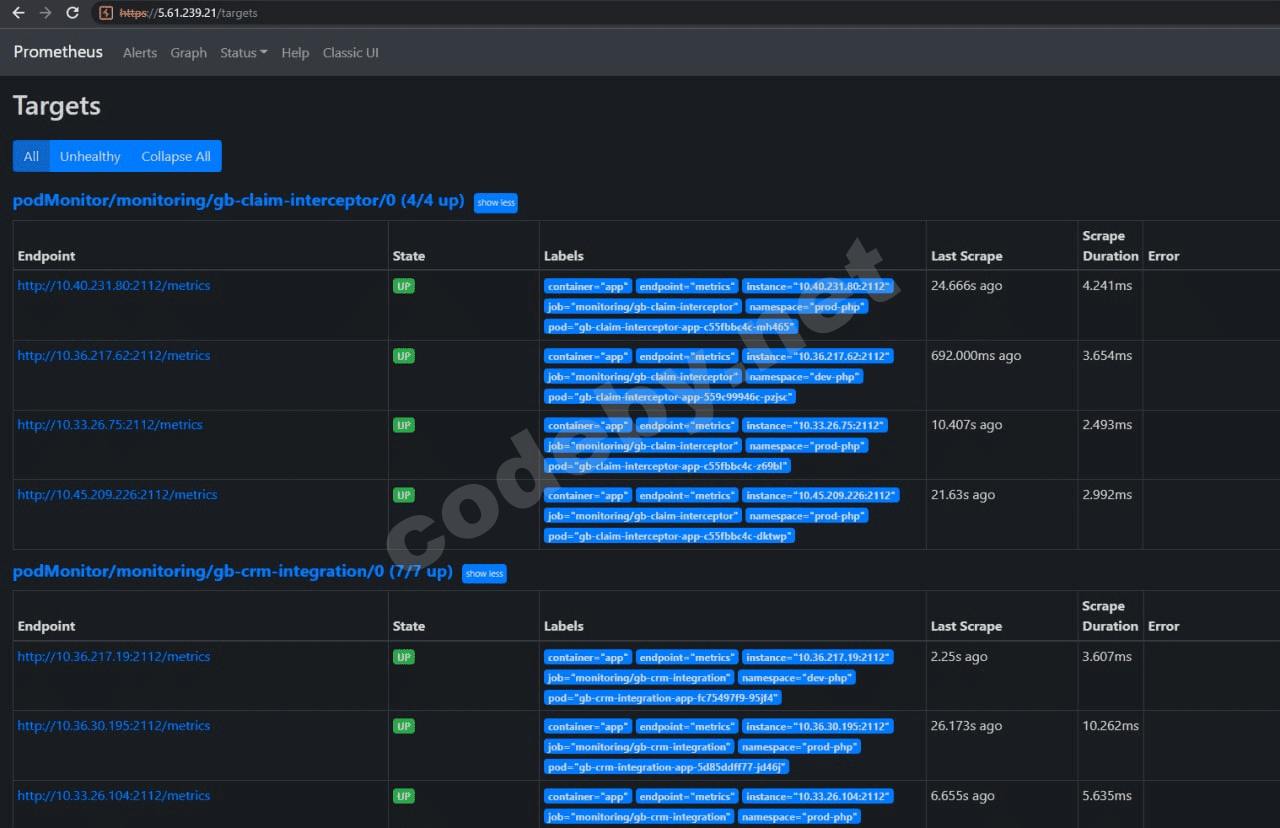Viewport: 1280px width, 828px height.
Task: Open the Alerts page
Action: point(140,53)
